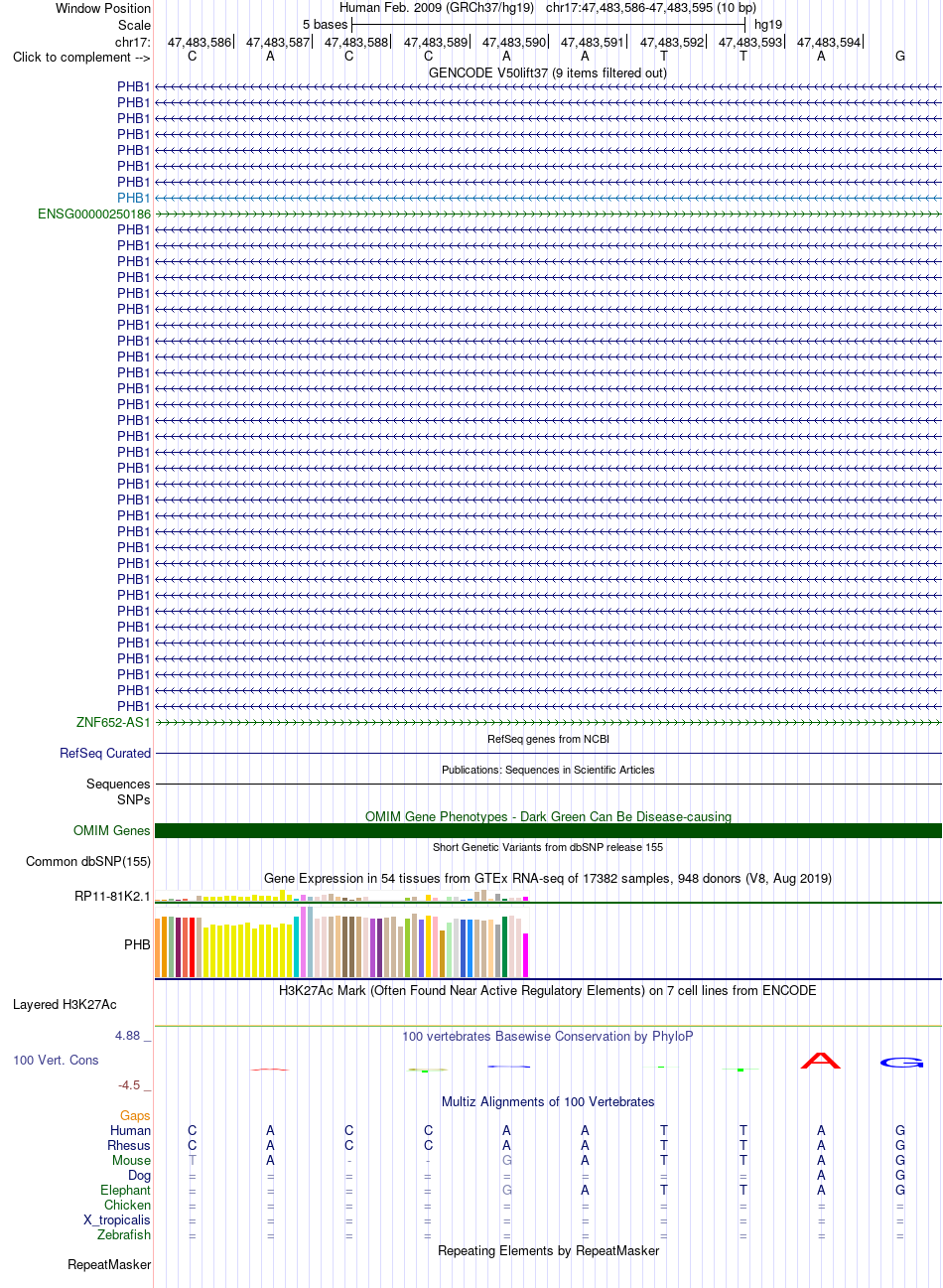This screenshot has height=1288, width=943.
Task: Click the PHB label beside GTEx bar chart
Action: (x=137, y=944)
